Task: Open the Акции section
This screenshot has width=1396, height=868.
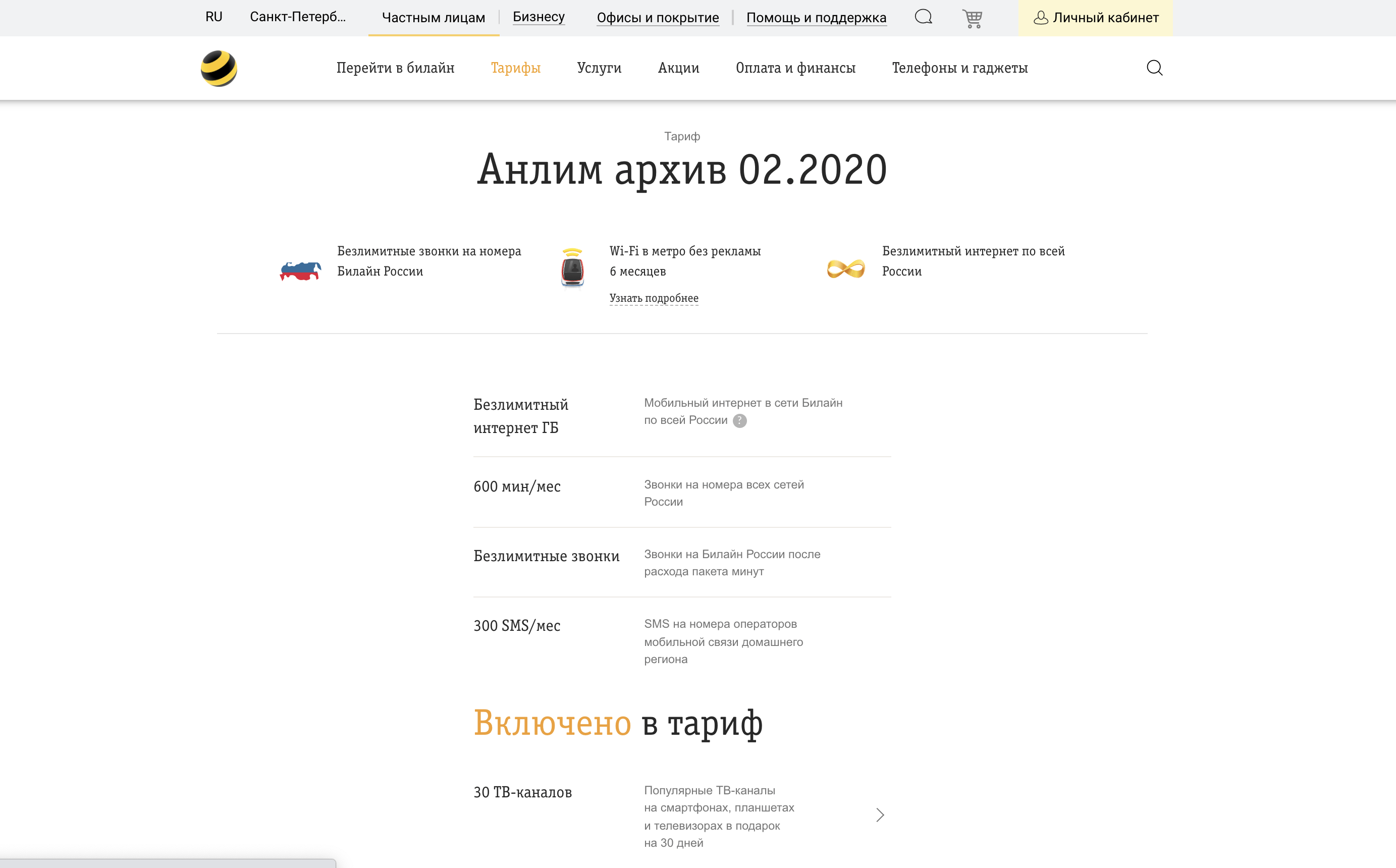Action: pyautogui.click(x=678, y=68)
